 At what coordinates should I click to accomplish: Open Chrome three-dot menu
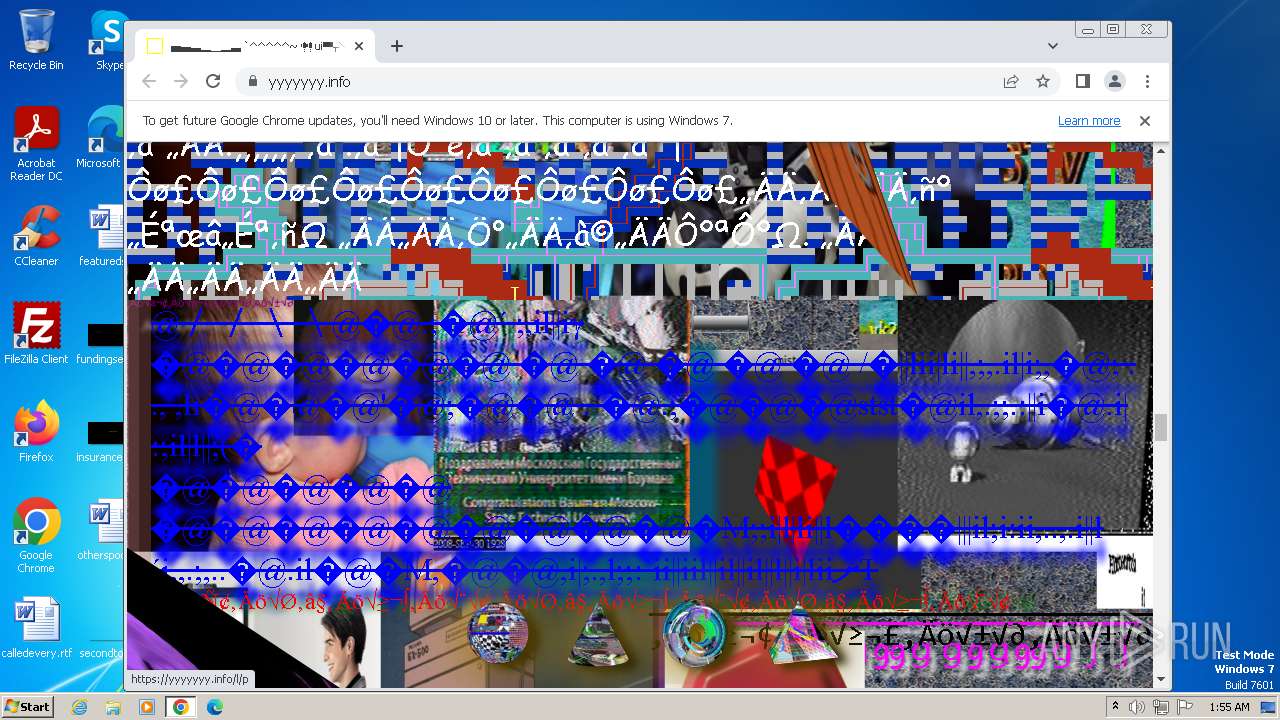tap(1147, 81)
